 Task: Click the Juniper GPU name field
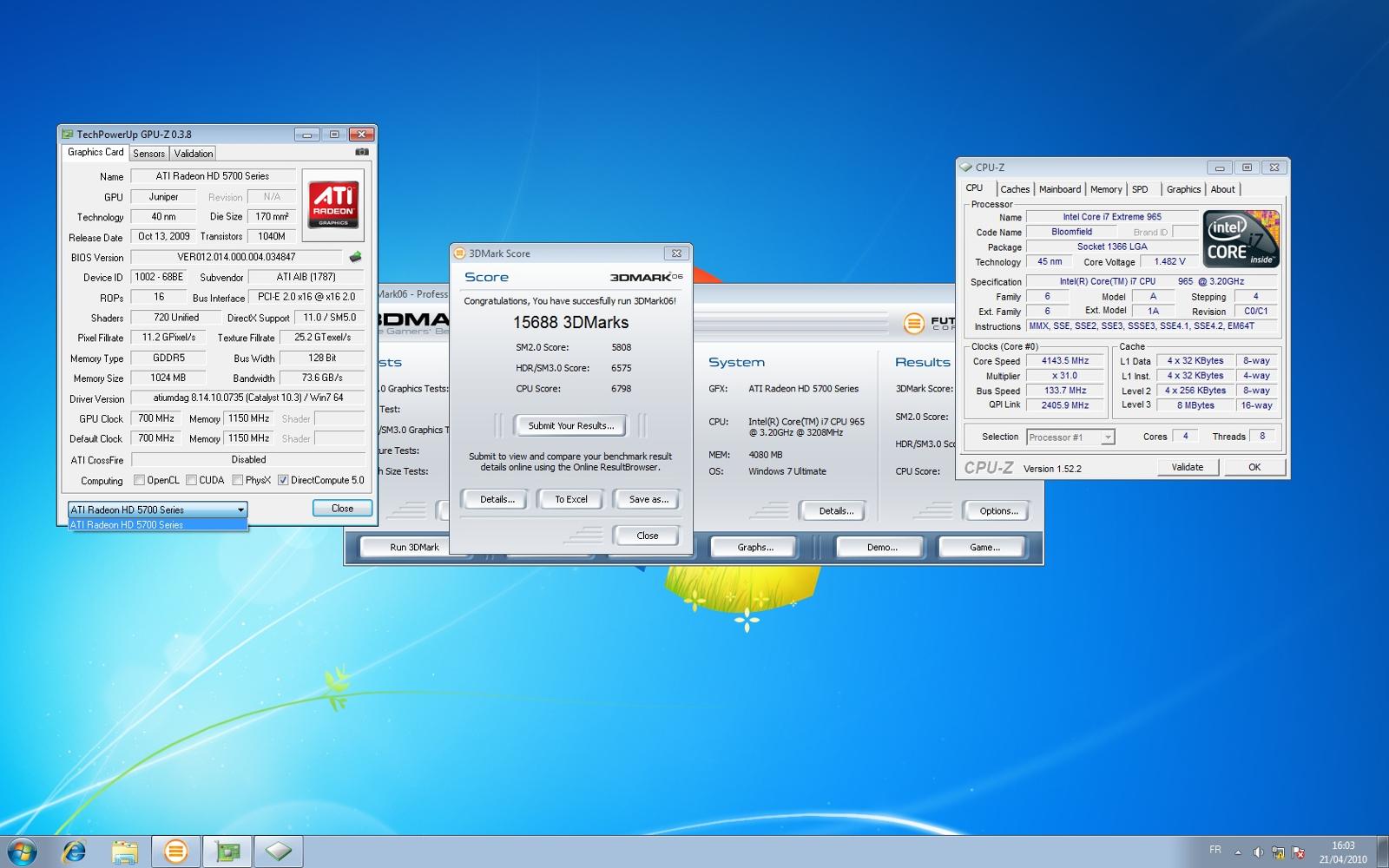tap(163, 197)
